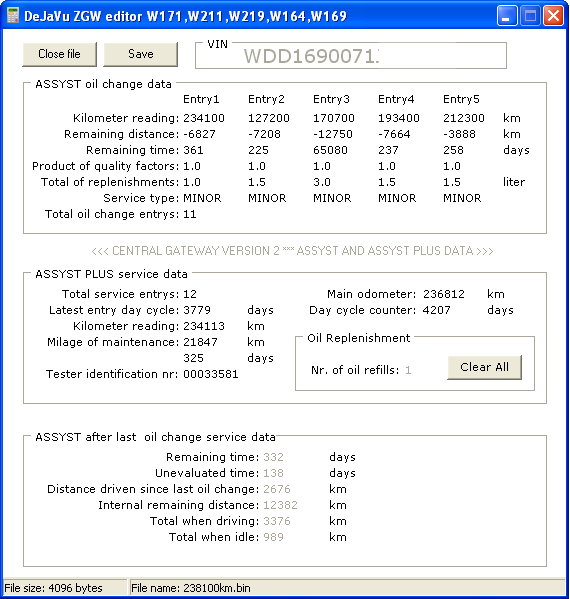The image size is (570, 599).
Task: Select Entry5 kilometer reading 212300
Action: [x=464, y=118]
